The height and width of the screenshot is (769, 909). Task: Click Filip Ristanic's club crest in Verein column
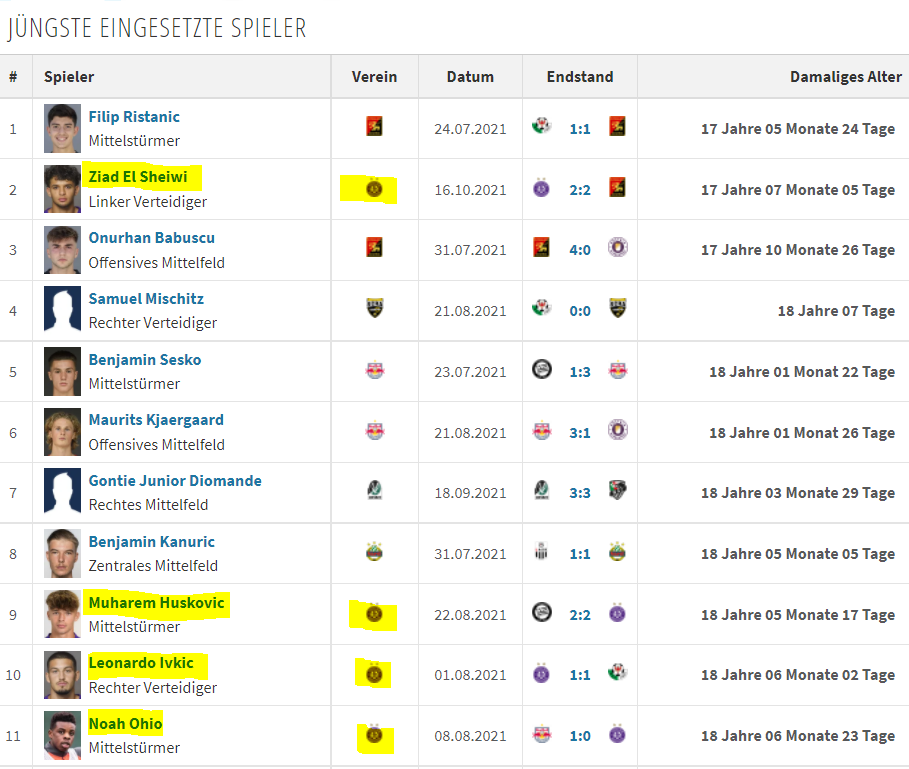[374, 126]
